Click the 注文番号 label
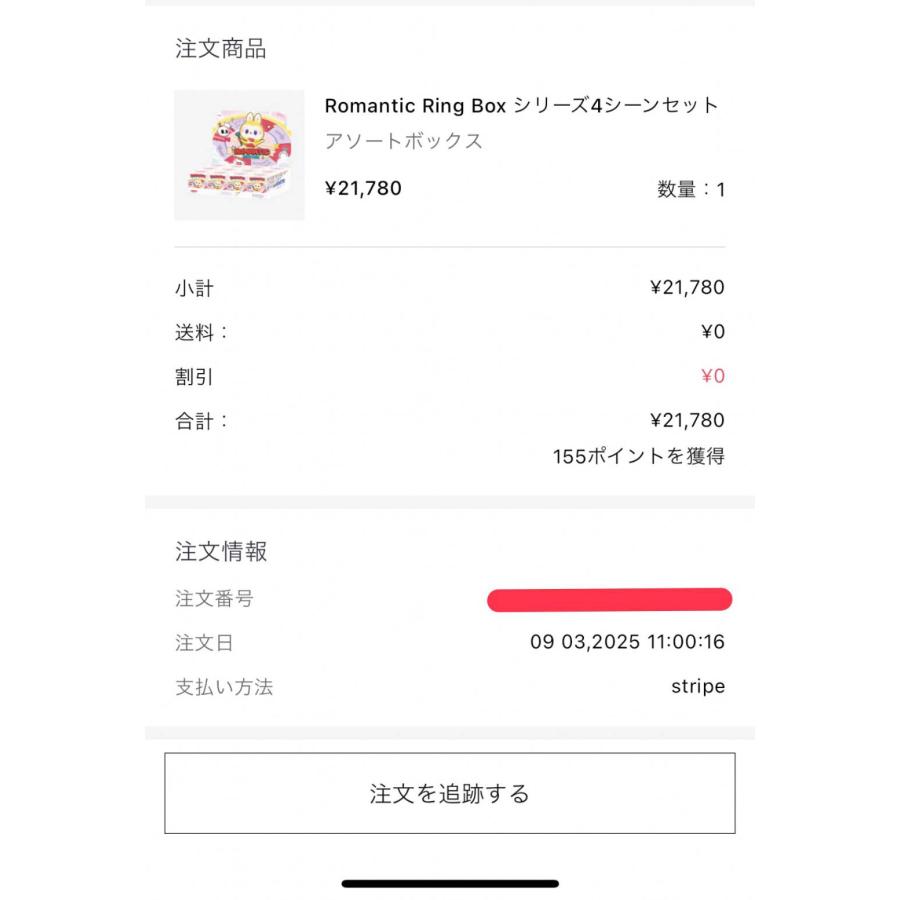 [212, 599]
